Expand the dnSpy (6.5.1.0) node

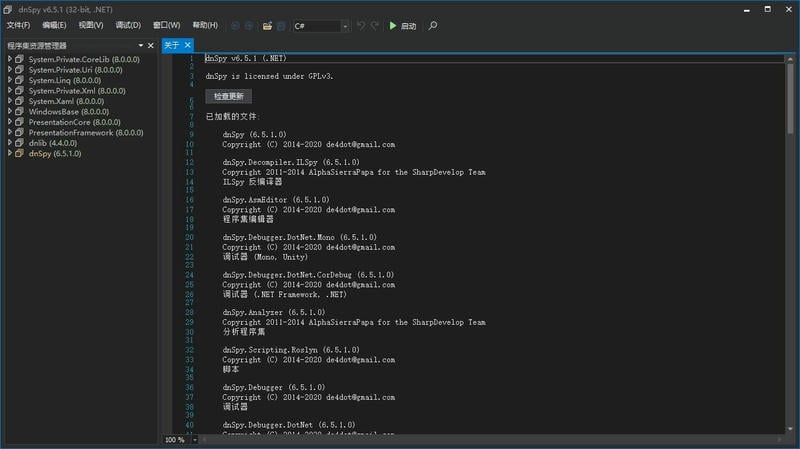click(10, 153)
